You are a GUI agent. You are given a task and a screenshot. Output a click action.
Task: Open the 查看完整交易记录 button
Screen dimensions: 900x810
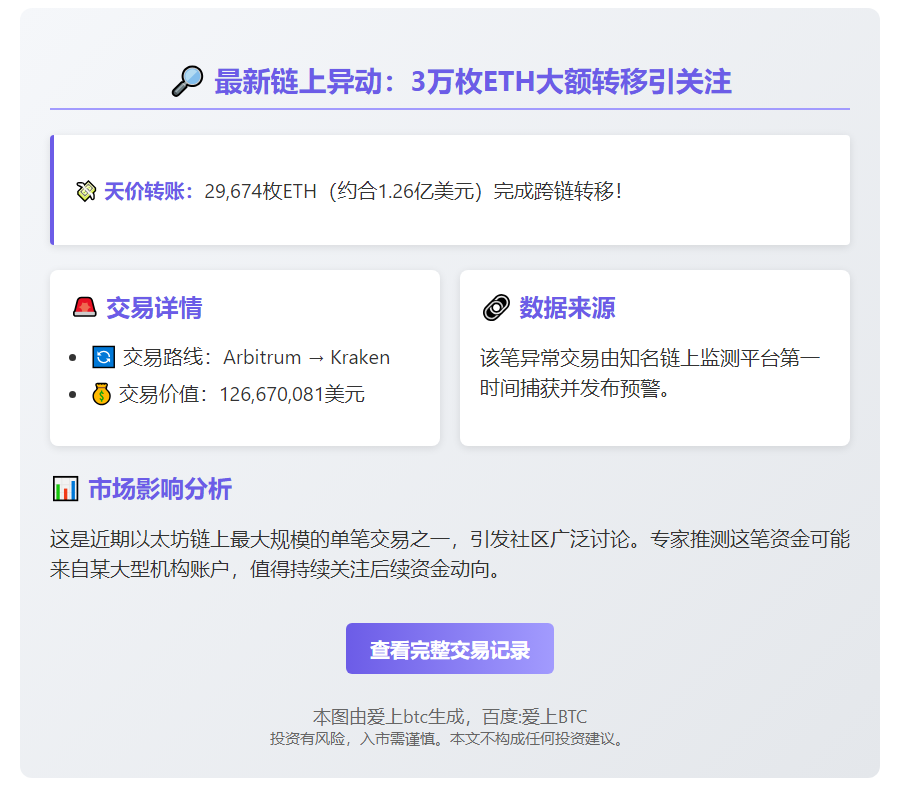pos(449,648)
